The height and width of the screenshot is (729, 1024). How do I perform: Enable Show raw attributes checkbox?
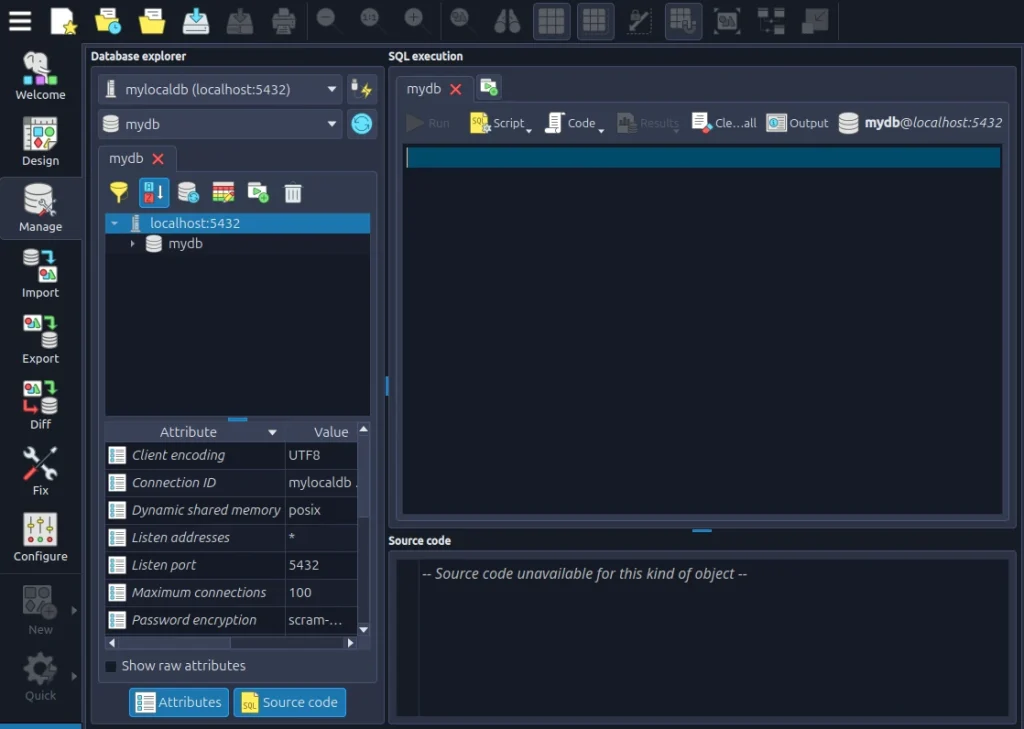(x=111, y=666)
